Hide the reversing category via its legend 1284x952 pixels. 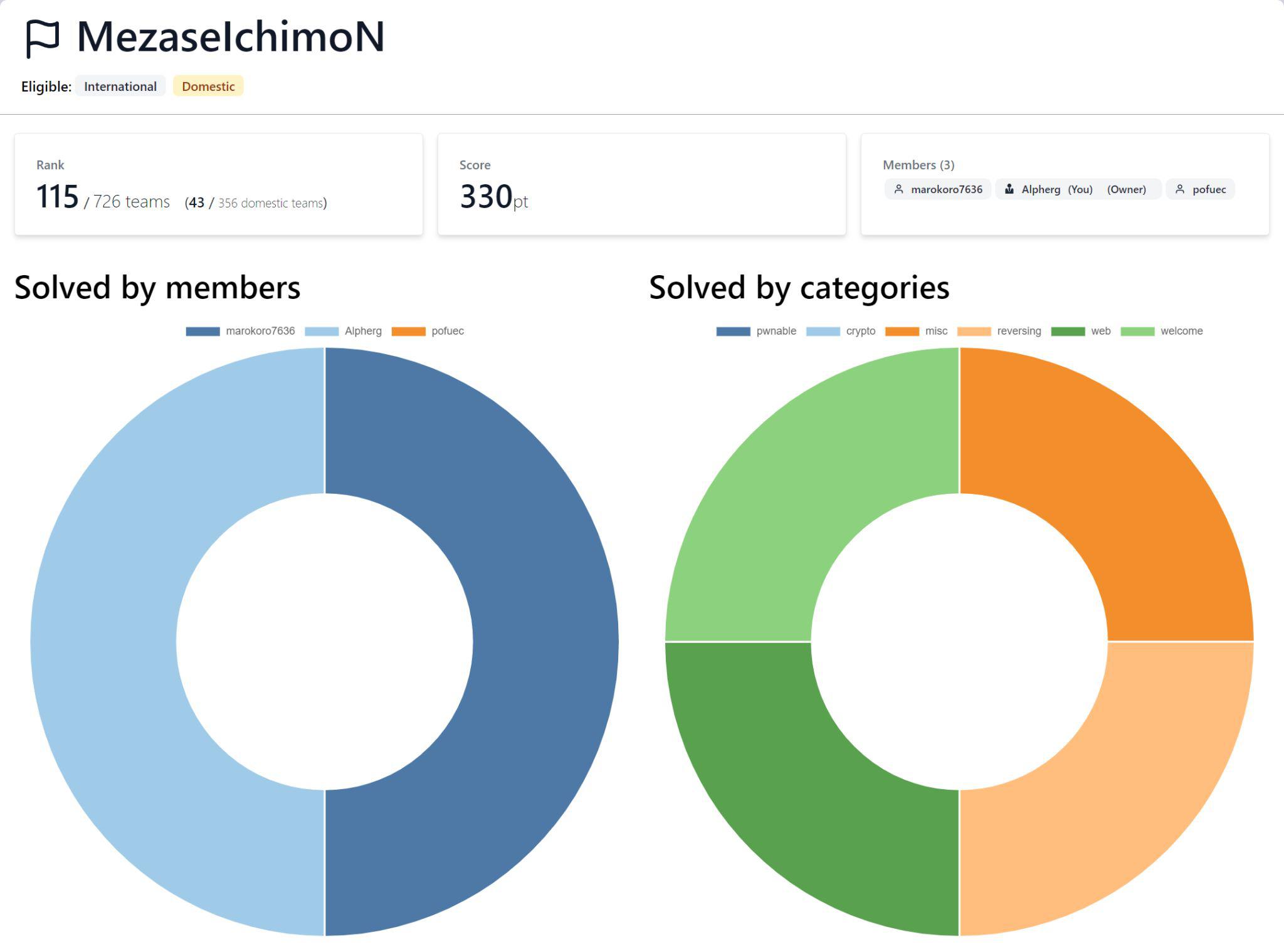[x=999, y=331]
